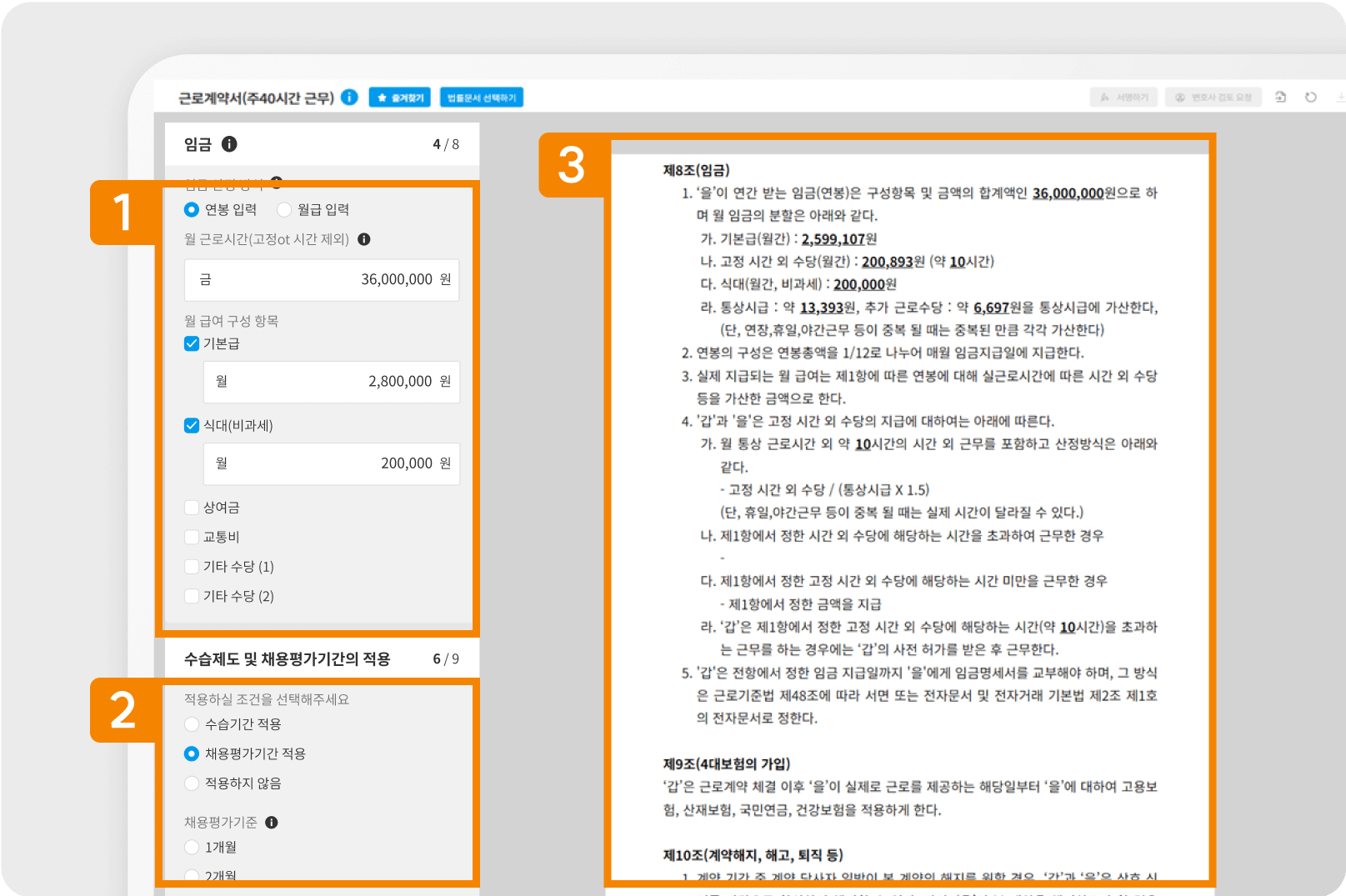The image size is (1346, 896).
Task: Check the 교통비 checkbox
Action: click(192, 537)
